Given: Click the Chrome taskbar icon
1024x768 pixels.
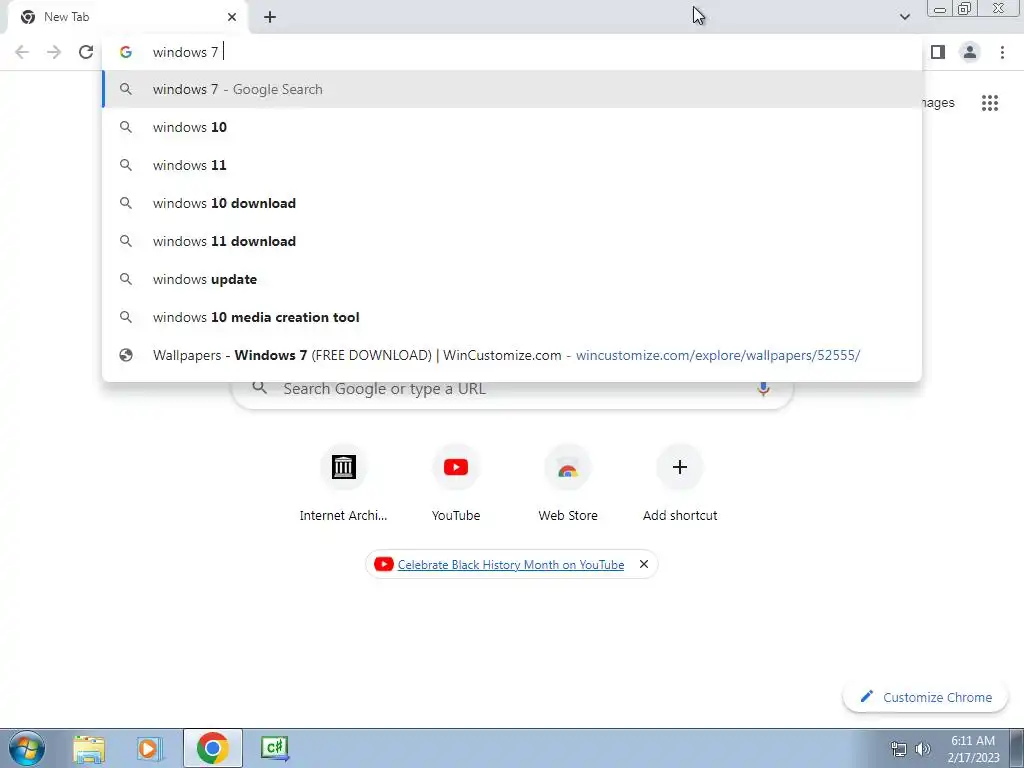Looking at the screenshot, I should point(212,748).
